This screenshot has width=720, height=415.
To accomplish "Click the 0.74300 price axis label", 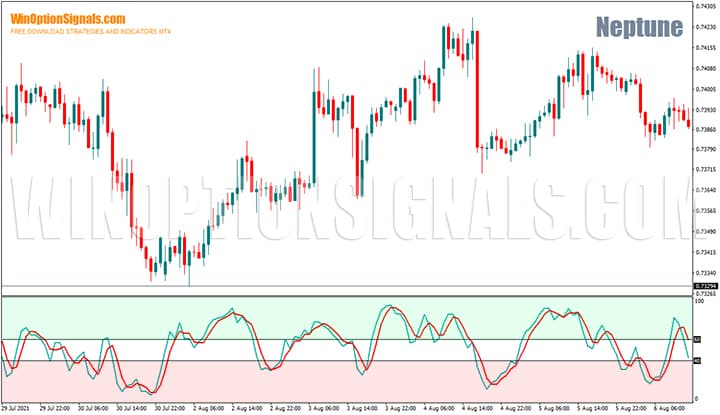I will [704, 7].
